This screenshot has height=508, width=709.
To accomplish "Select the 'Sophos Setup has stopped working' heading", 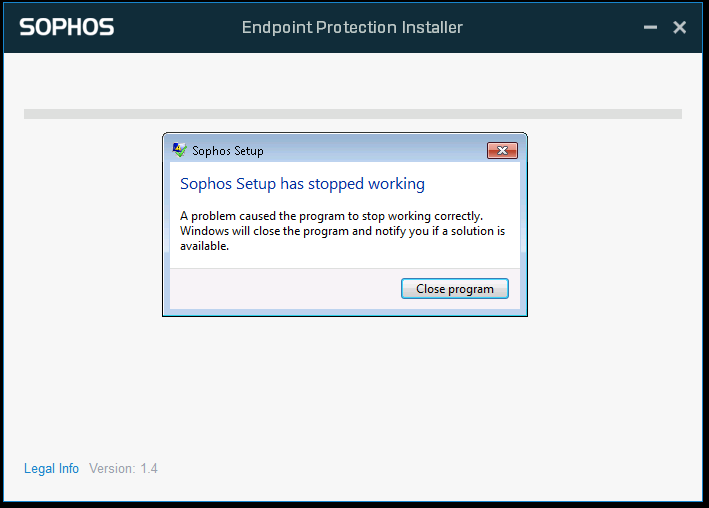I will [x=303, y=184].
